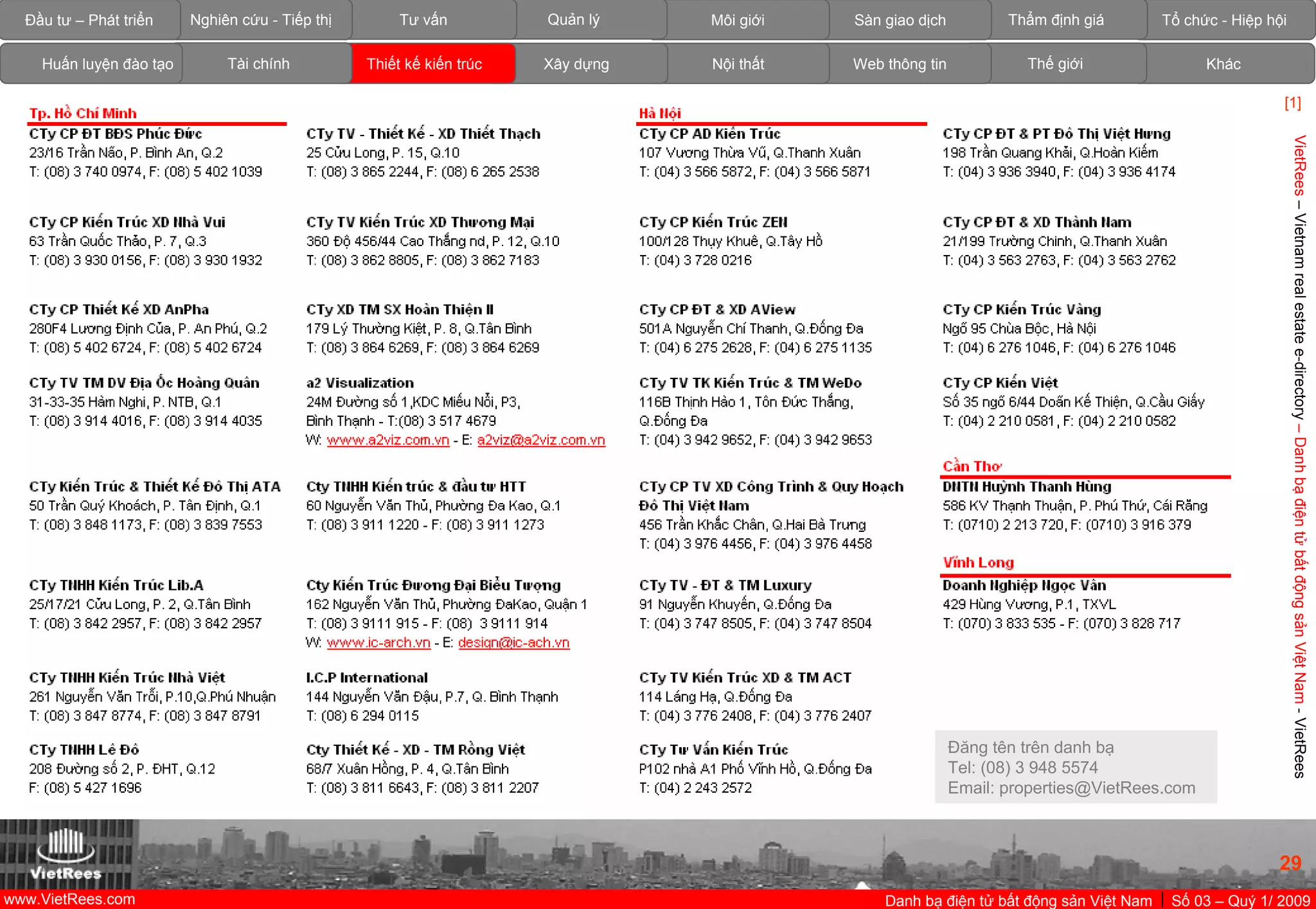1316x909 pixels.
Task: Click the Đăng tên trên danh bạ box
Action: point(1076,766)
